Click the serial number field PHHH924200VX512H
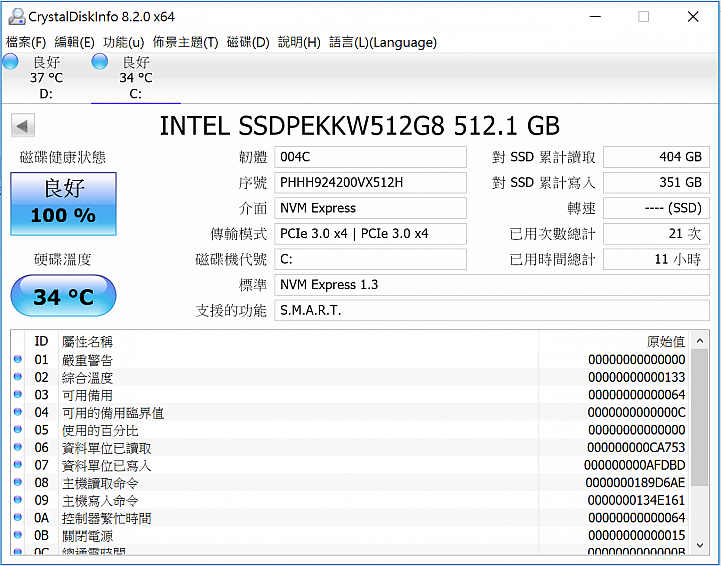721x566 pixels. point(371,183)
